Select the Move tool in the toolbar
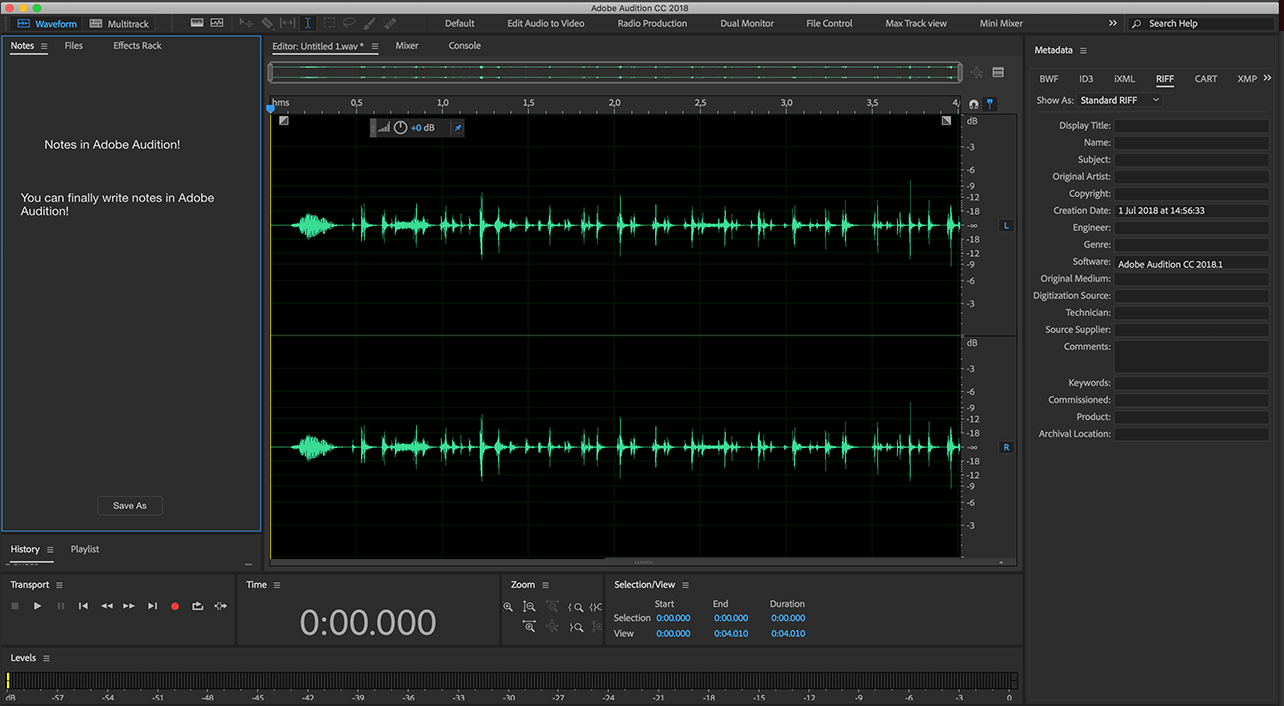The height and width of the screenshot is (706, 1284). (x=247, y=23)
